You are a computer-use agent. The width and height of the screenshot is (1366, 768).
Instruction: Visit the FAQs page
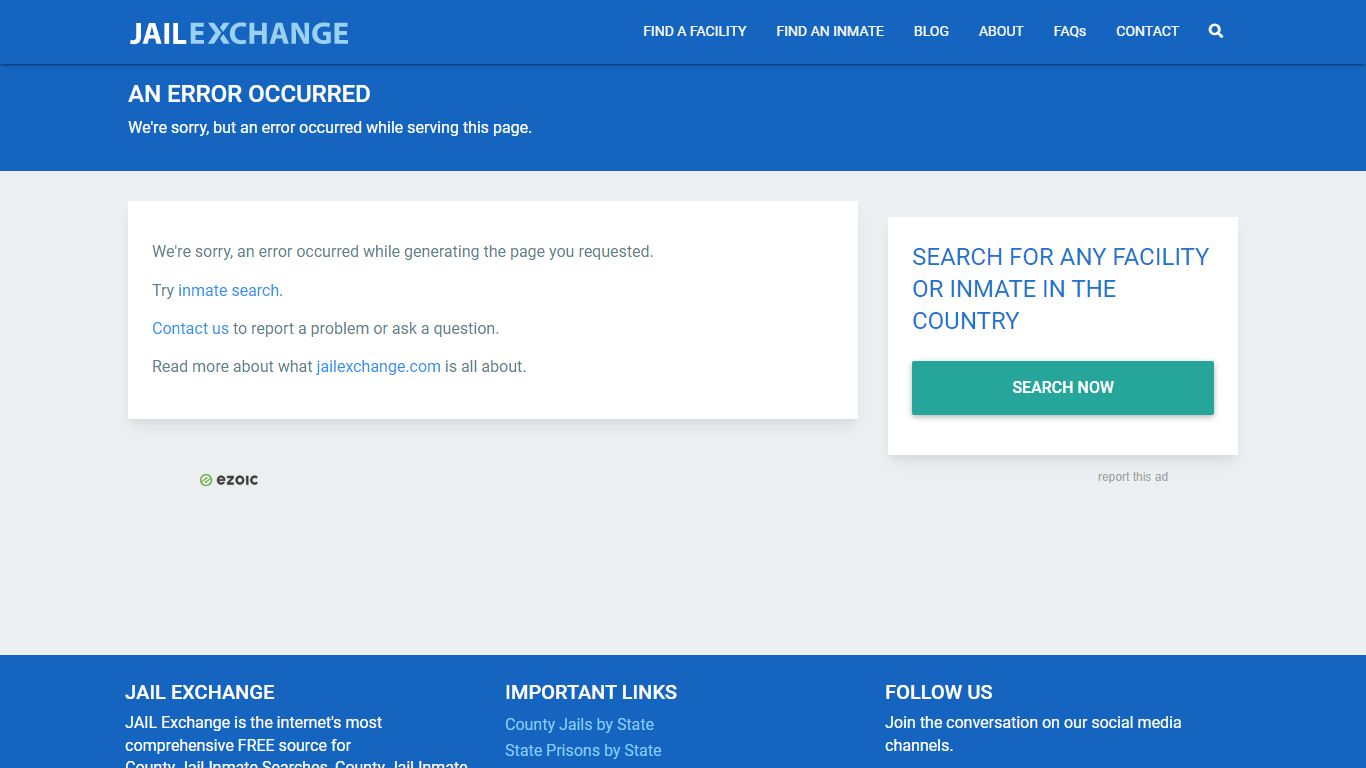[1070, 31]
